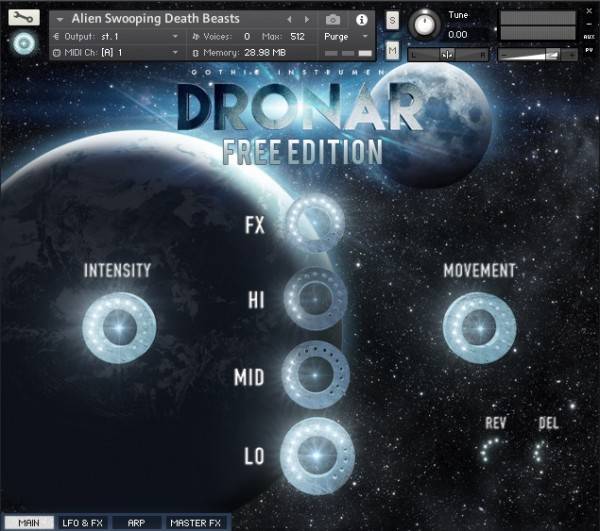Go to the previous instrument preset arrow
Viewport: 600px width, 531px height.
coord(291,19)
